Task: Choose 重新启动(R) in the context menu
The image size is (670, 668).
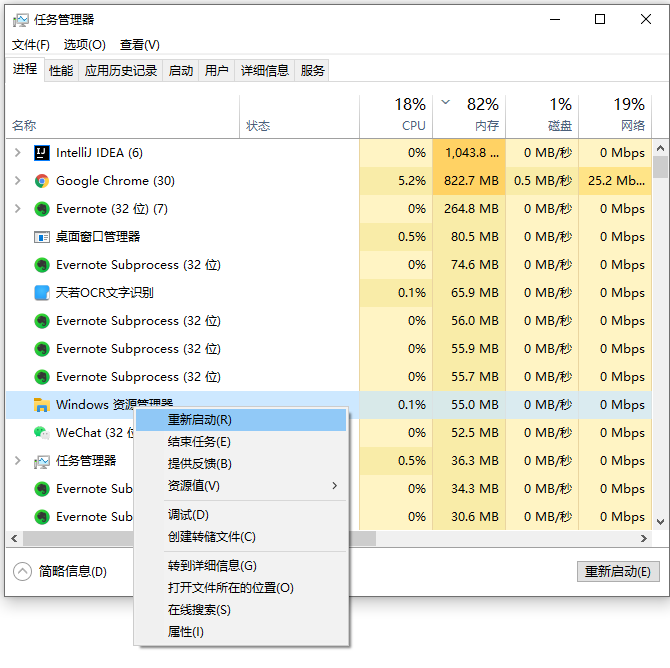Action: [241, 420]
